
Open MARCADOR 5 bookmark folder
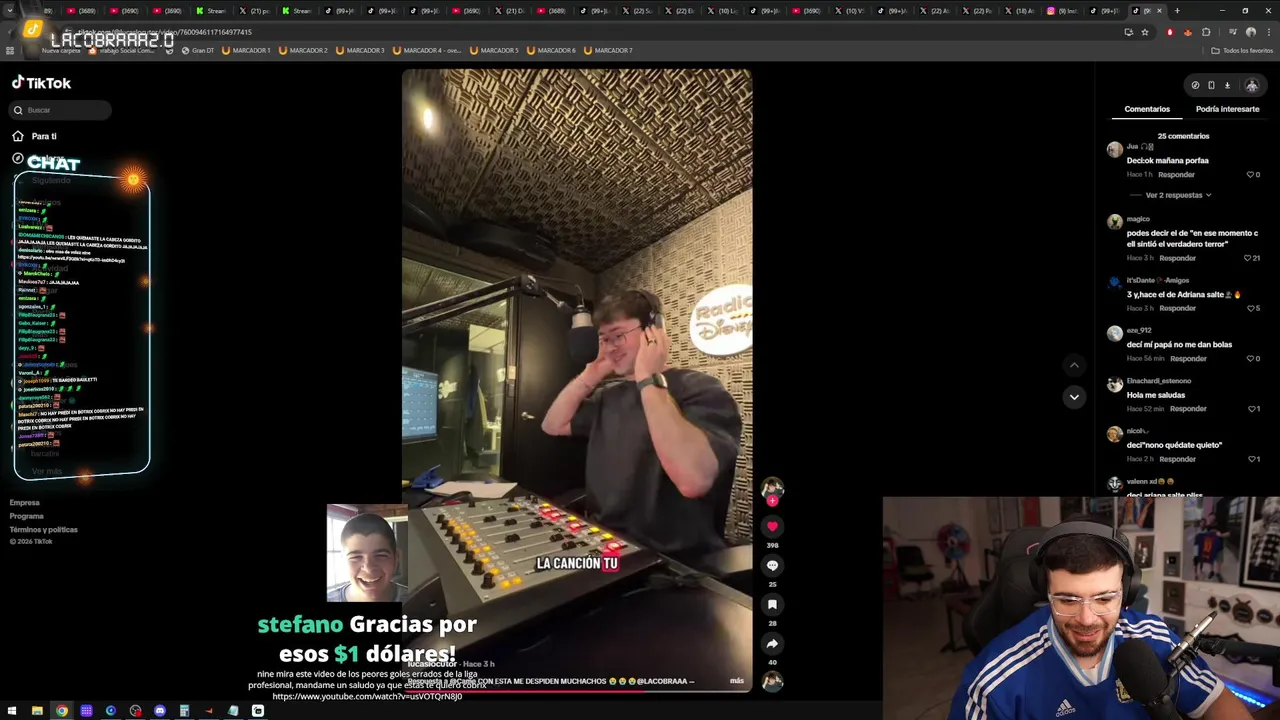point(494,50)
